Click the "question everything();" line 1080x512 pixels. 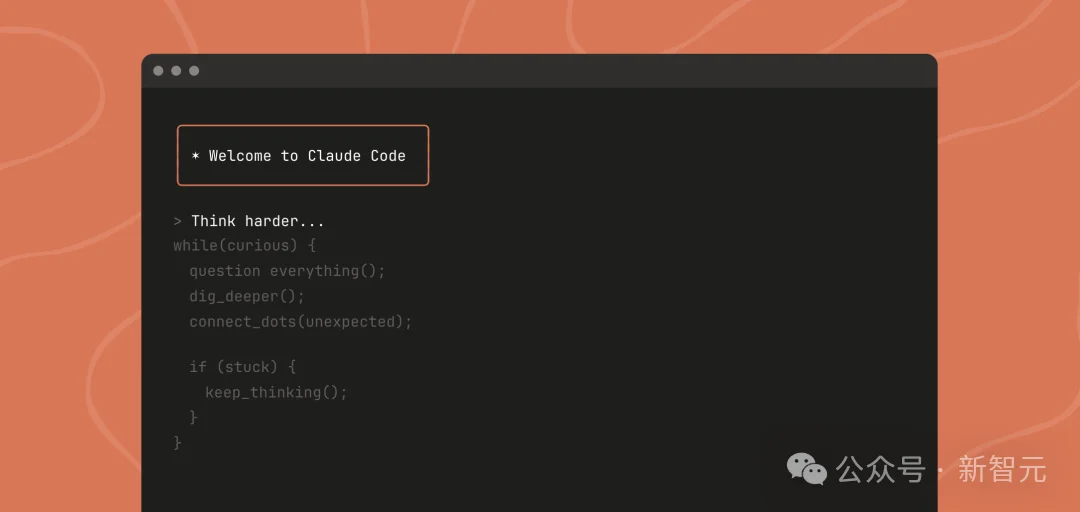287,271
